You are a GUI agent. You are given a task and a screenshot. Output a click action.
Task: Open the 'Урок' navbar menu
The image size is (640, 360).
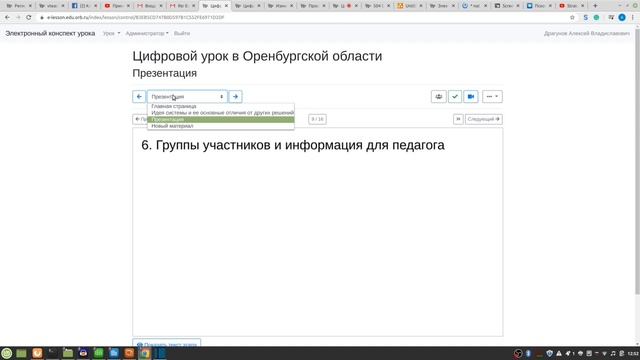[111, 33]
